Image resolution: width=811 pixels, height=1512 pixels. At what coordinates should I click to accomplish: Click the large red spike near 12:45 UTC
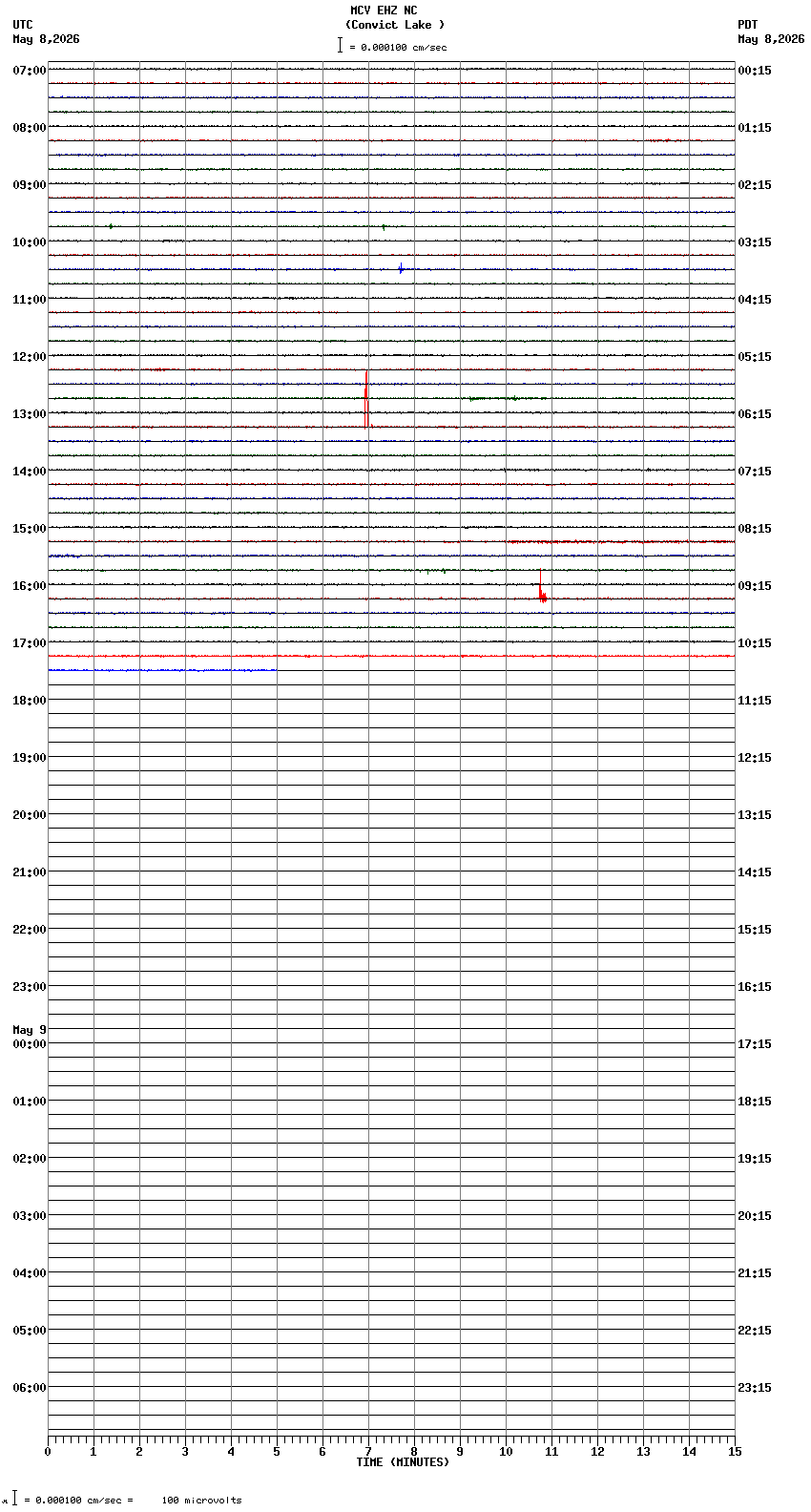pos(366,399)
